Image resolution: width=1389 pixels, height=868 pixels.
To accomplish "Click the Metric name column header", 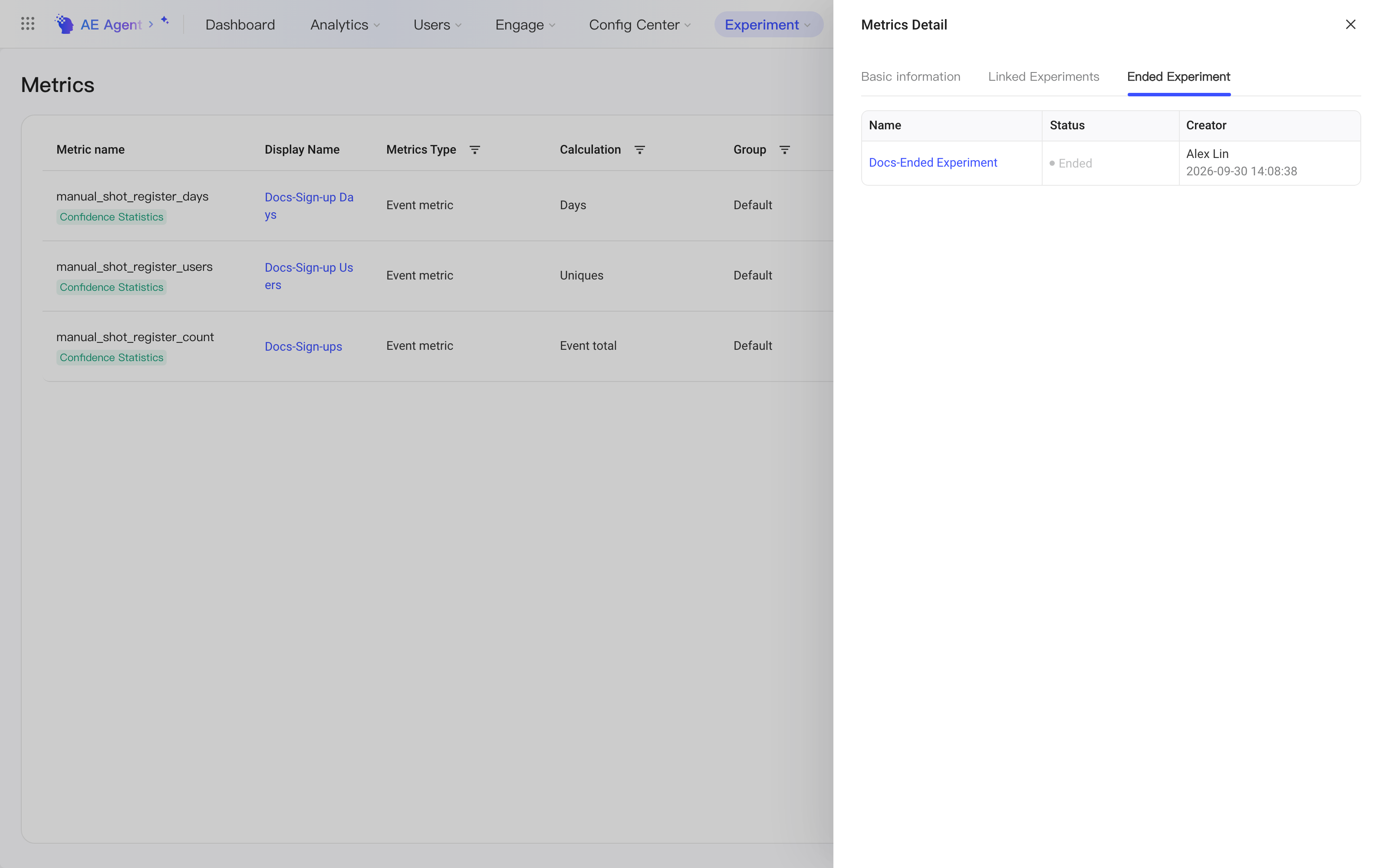I will tap(90, 150).
